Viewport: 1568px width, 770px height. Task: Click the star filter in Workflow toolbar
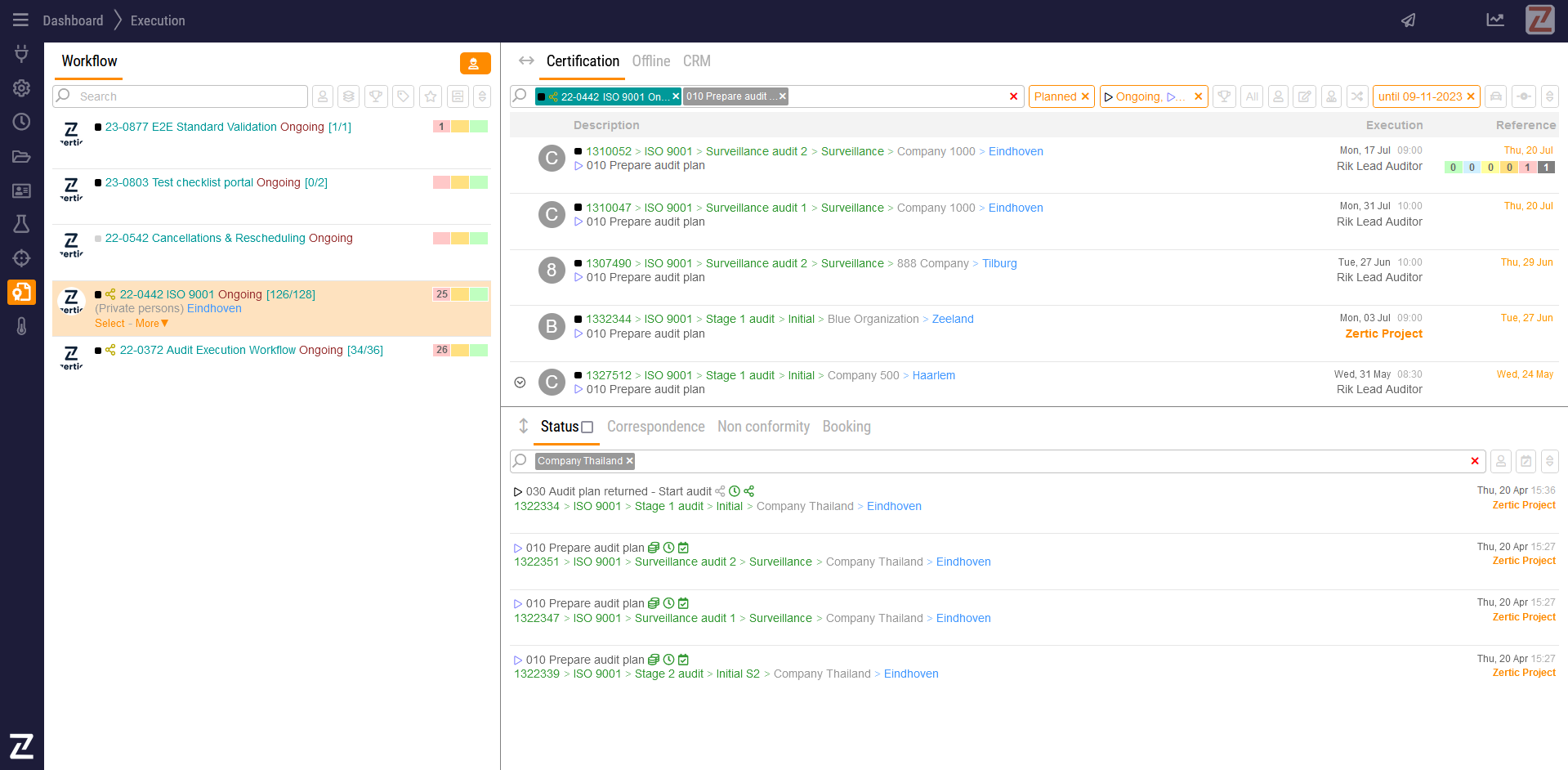tap(431, 96)
